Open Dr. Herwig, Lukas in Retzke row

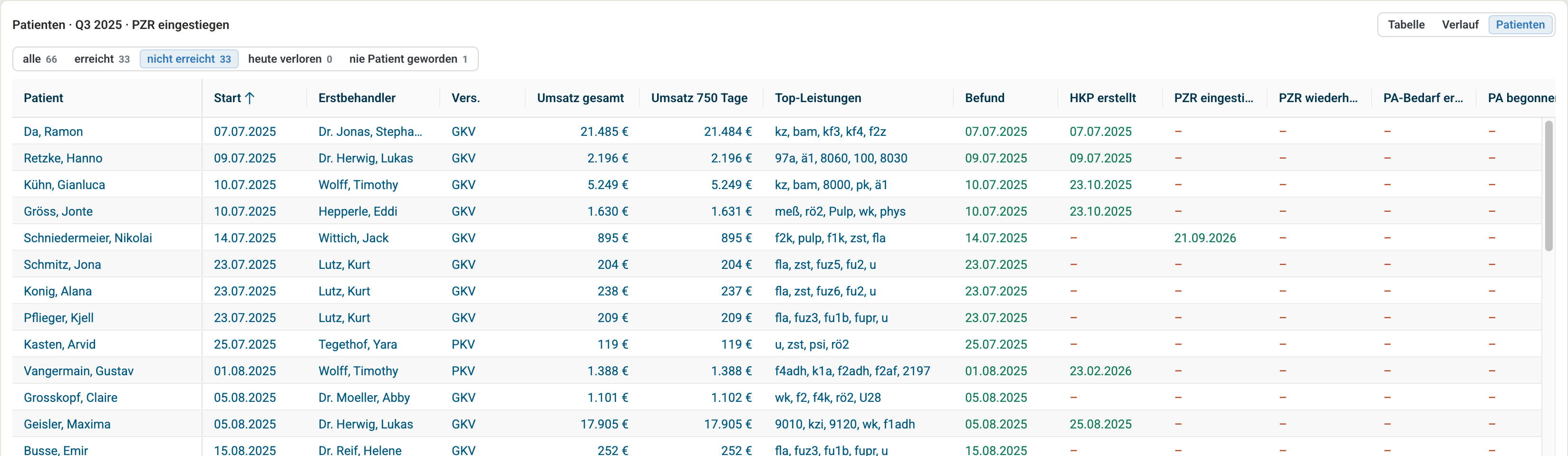coord(365,158)
